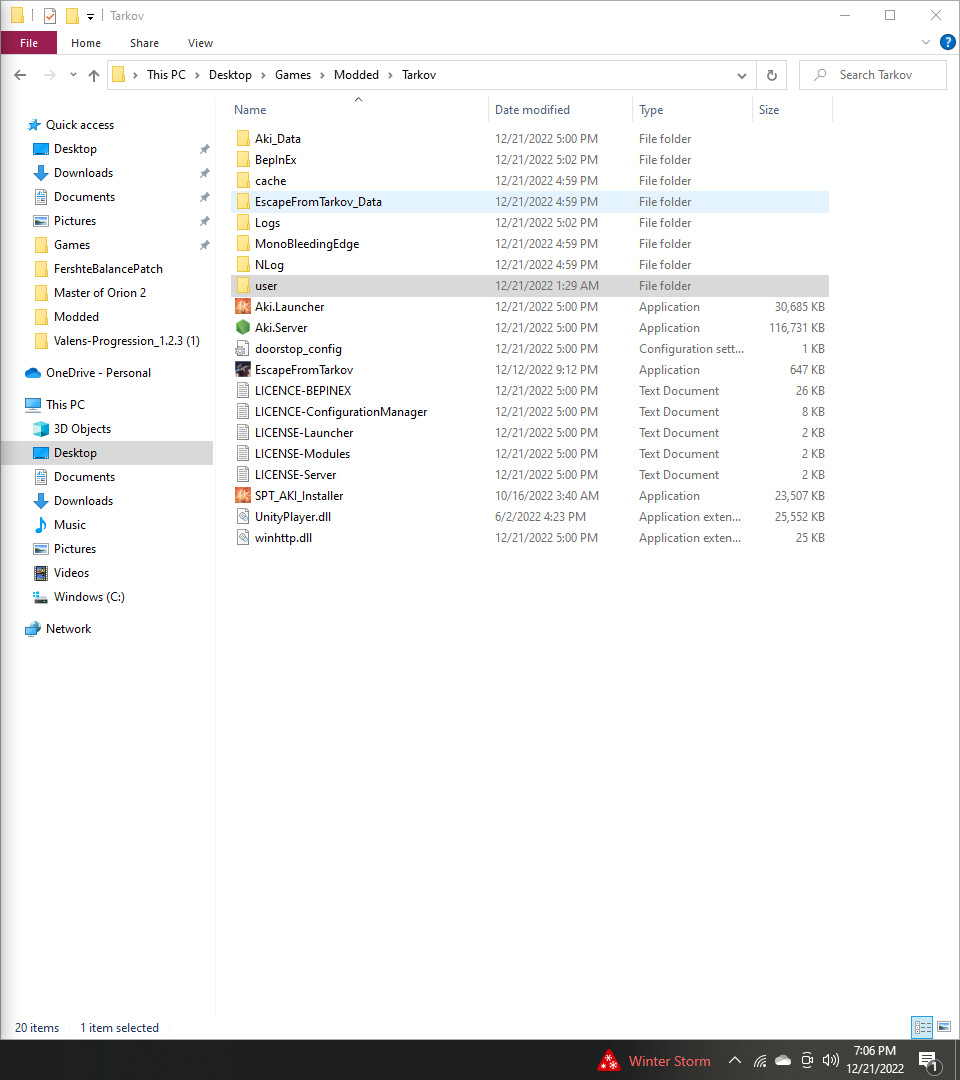This screenshot has width=960, height=1080.
Task: Switch to details view layout icon
Action: [x=922, y=1027]
